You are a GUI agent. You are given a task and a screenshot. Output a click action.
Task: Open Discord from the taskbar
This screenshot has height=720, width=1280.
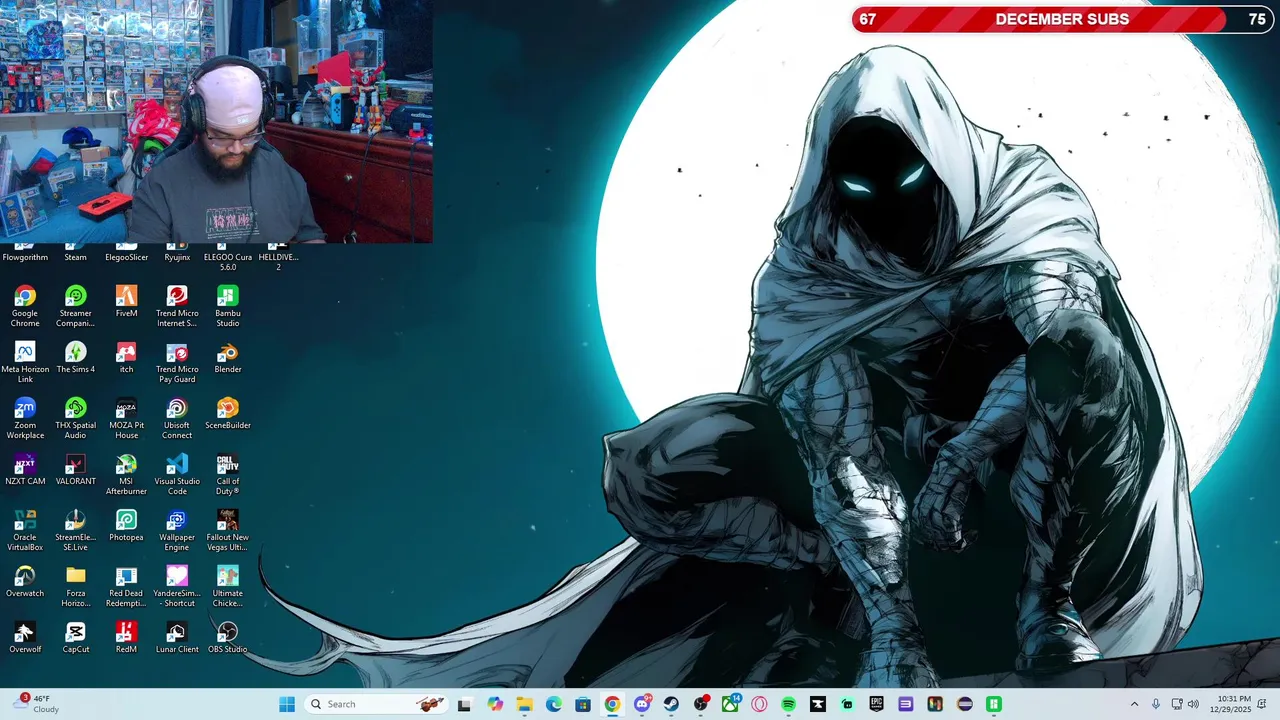click(x=642, y=704)
